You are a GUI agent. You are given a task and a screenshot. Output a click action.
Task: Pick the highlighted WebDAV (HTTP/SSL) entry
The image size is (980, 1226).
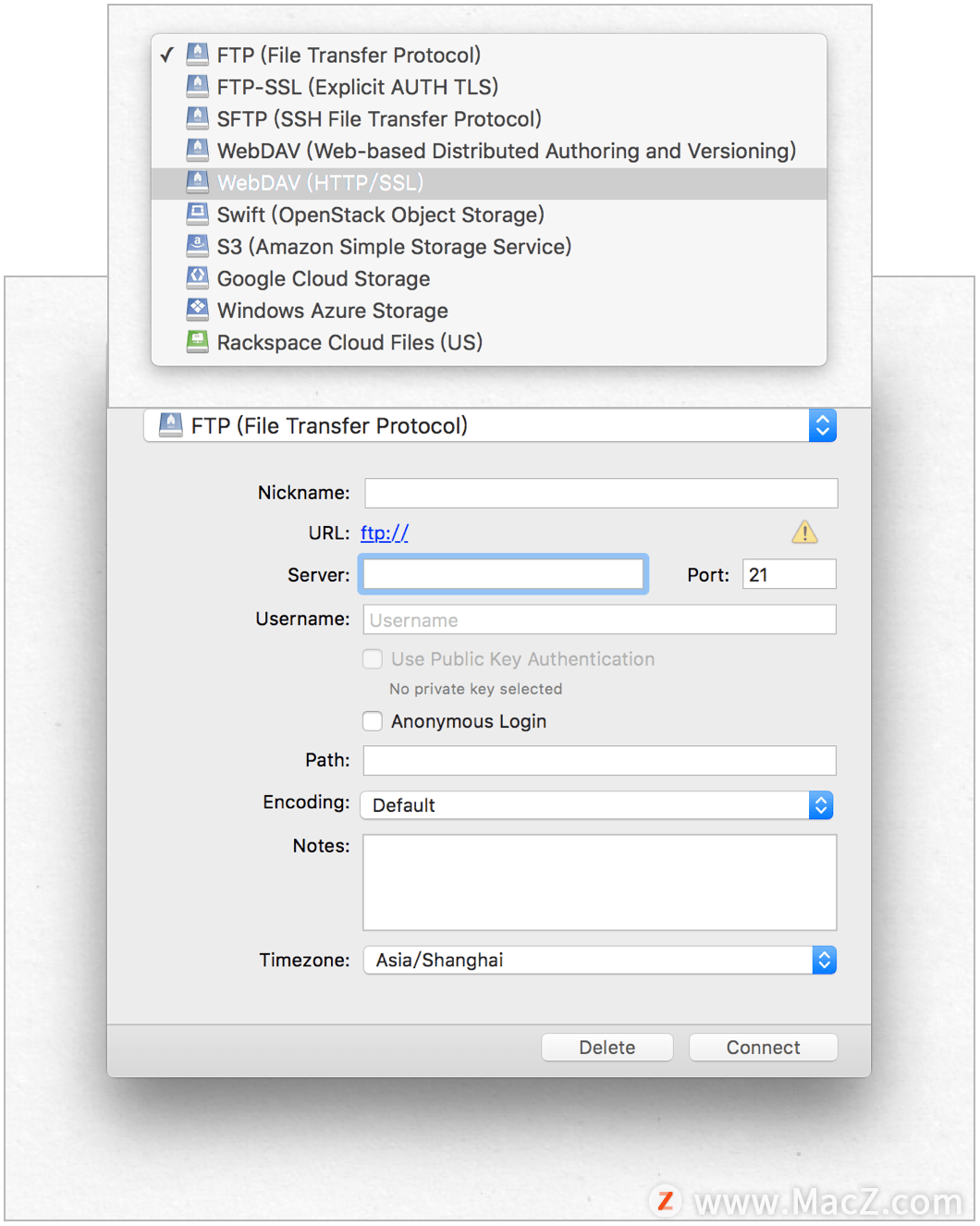coord(489,183)
